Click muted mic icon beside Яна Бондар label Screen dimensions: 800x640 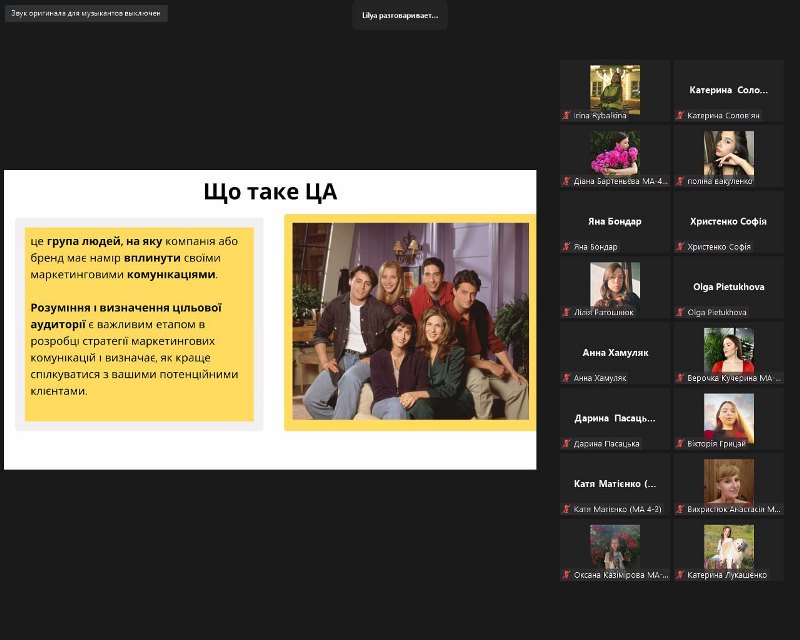coord(566,247)
